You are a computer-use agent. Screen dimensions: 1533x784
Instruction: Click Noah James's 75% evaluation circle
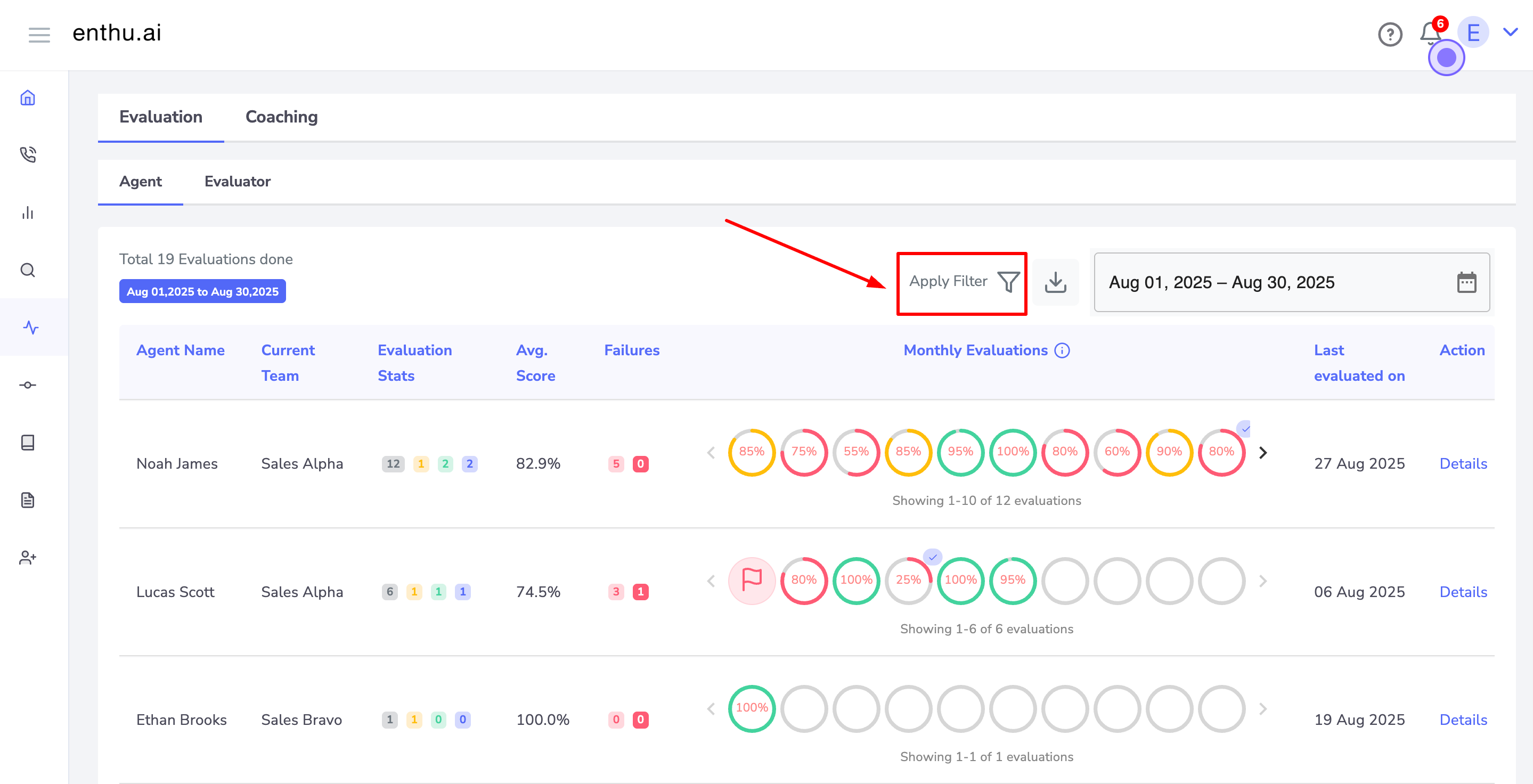pos(803,452)
